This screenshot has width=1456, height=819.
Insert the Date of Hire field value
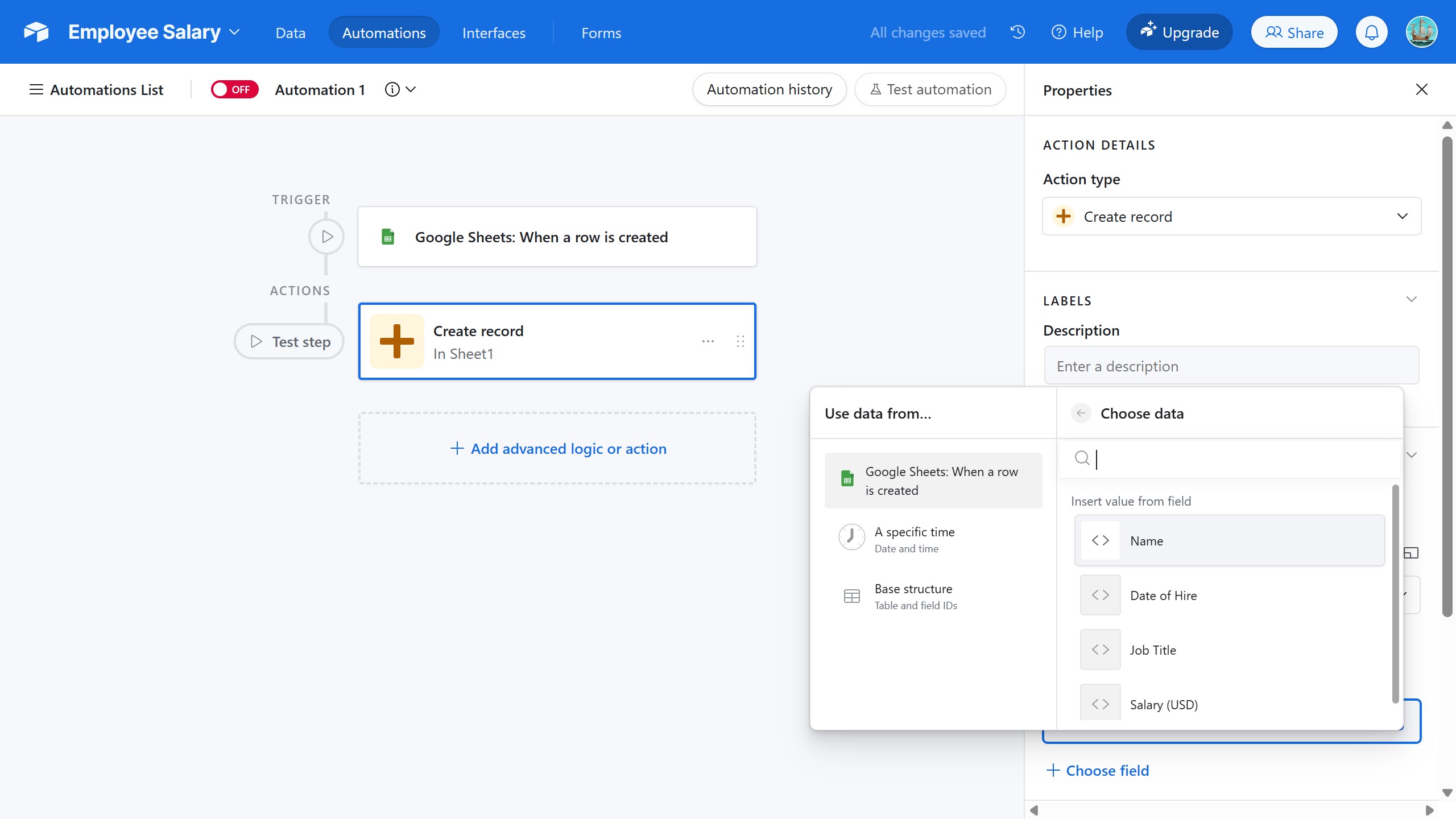(x=1230, y=595)
